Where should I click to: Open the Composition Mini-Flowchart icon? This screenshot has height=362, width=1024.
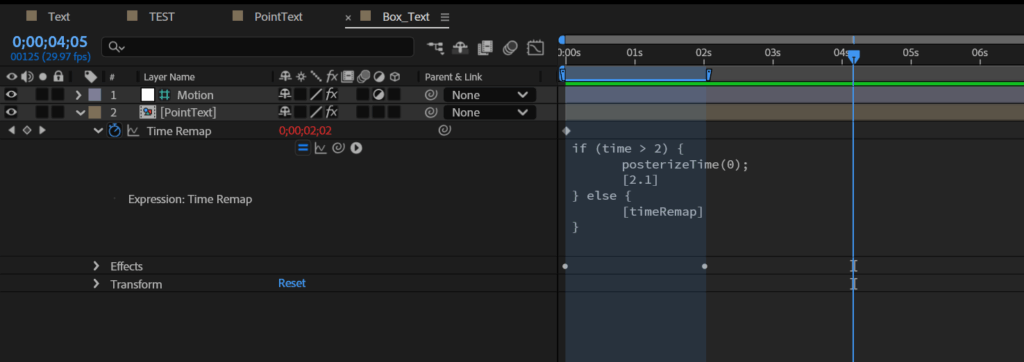[435, 47]
